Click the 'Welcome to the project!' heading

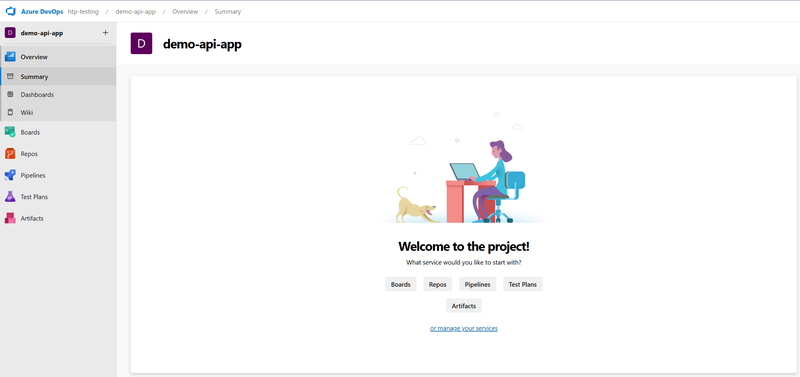(x=464, y=246)
